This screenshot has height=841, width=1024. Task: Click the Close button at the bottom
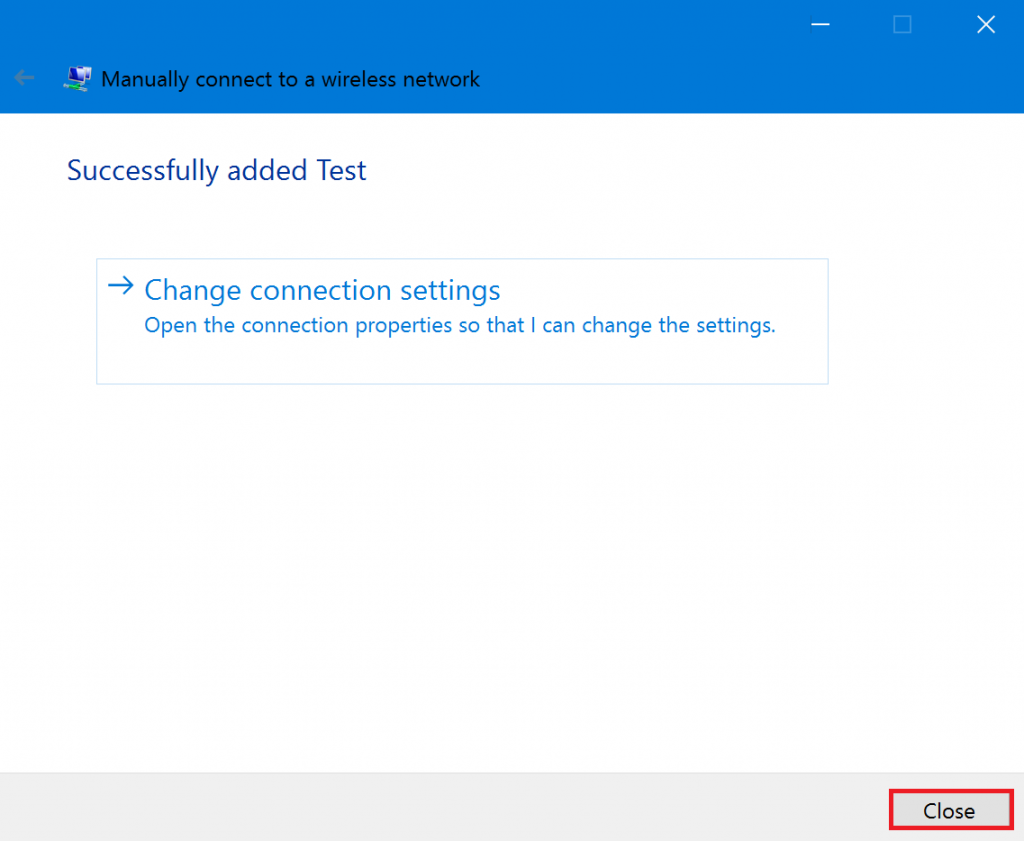point(949,810)
